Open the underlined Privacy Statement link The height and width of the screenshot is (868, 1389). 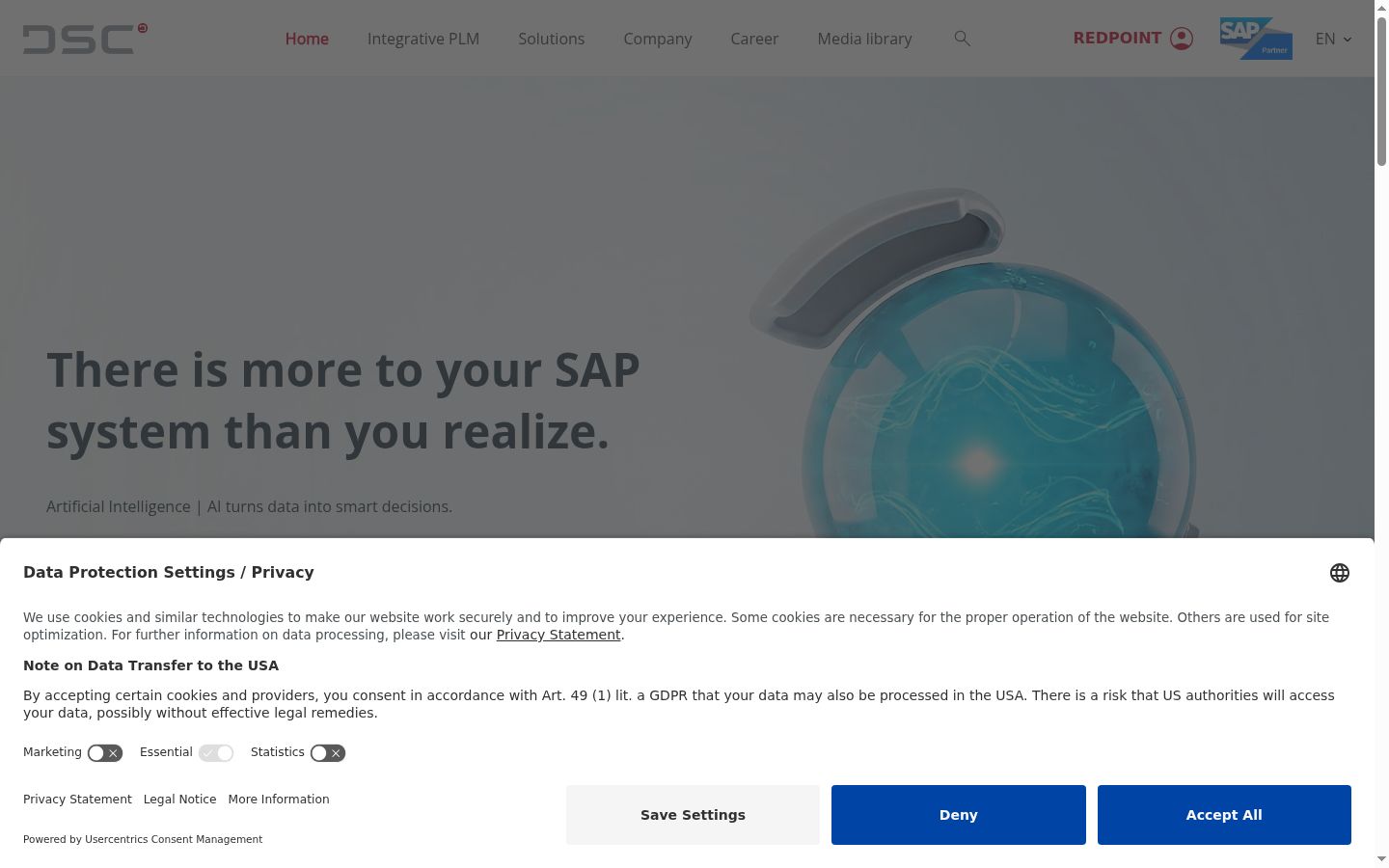pyautogui.click(x=558, y=635)
